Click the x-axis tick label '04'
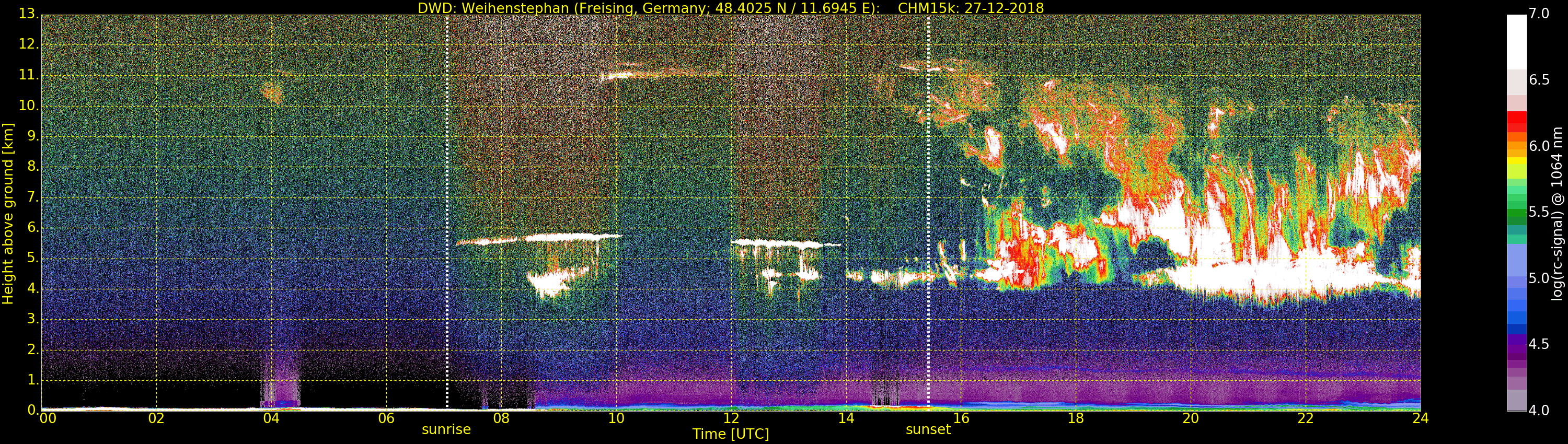Screen dimensions: 1568x444 point(271,418)
